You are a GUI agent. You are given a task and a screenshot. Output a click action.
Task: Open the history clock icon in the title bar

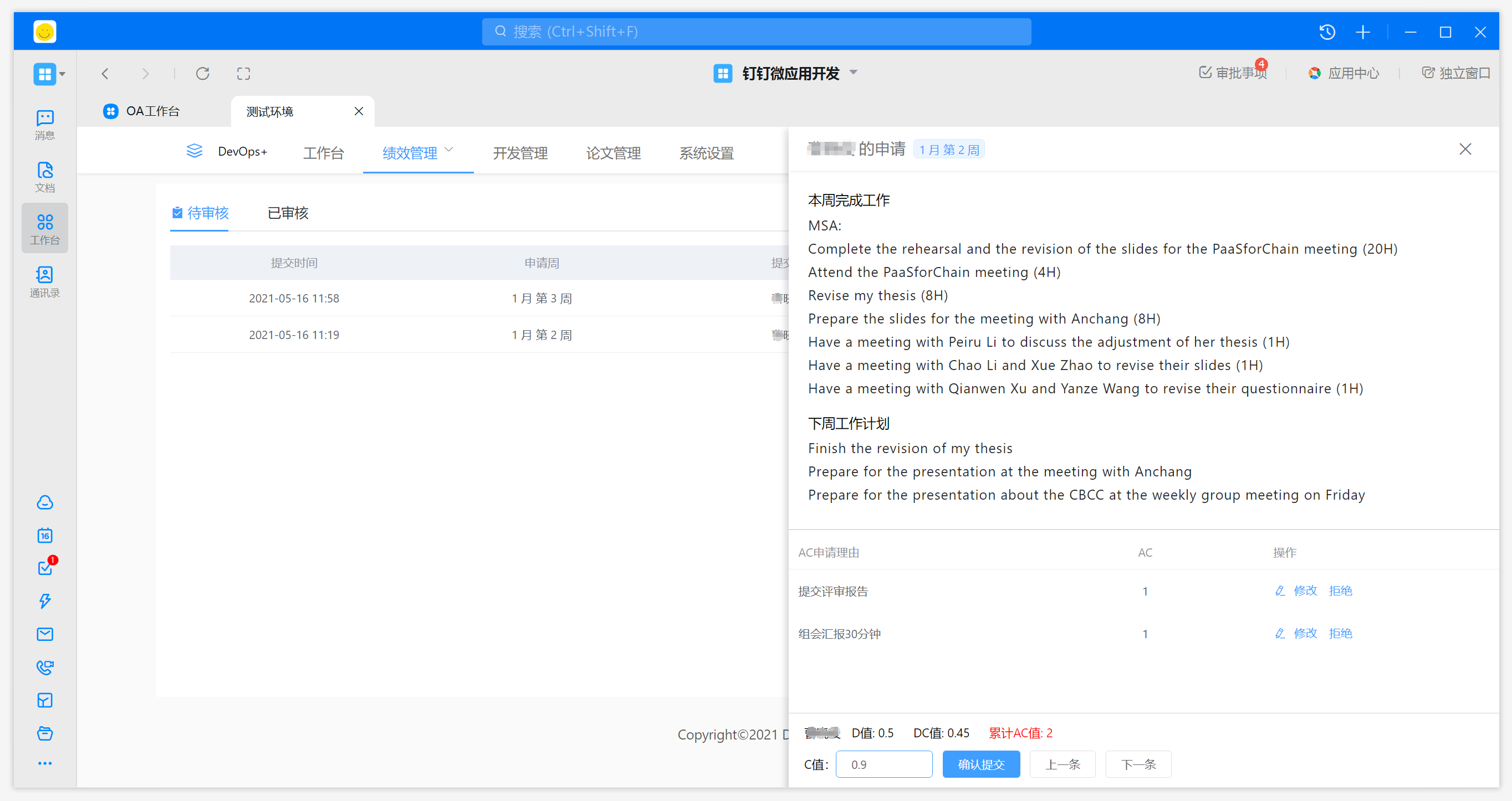[1327, 32]
